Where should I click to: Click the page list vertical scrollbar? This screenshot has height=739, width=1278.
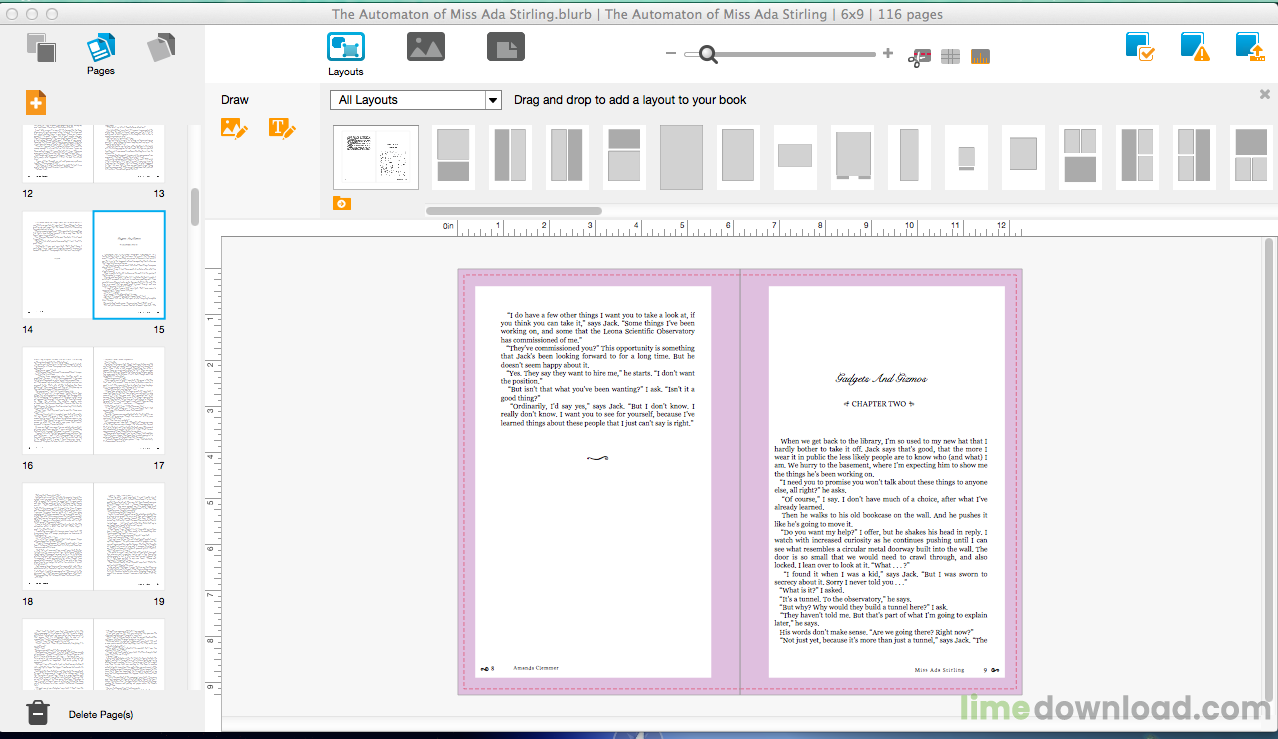195,206
